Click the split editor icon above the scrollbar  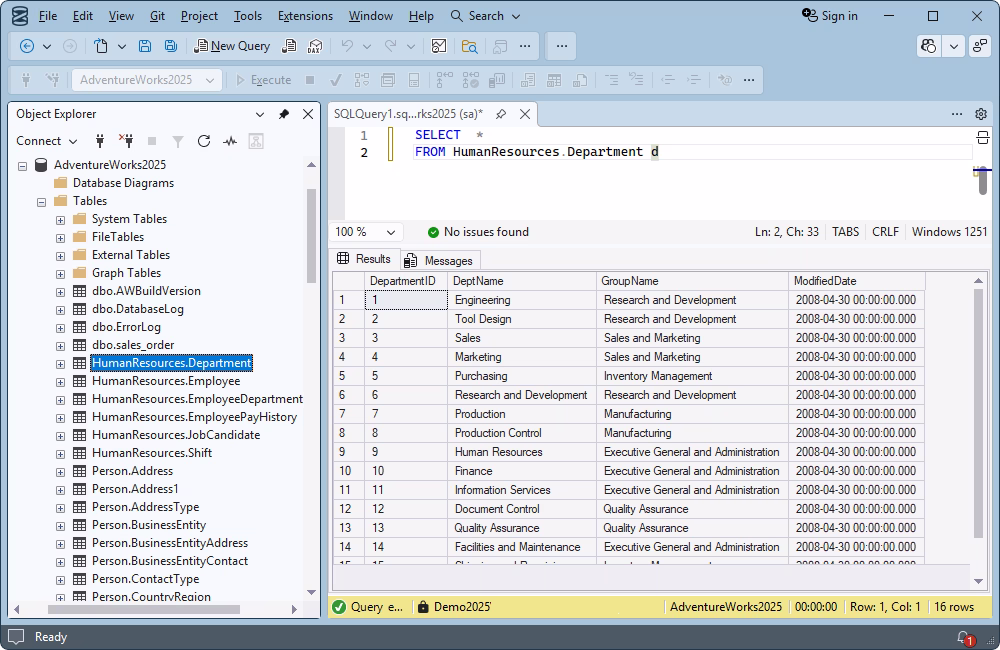pyautogui.click(x=982, y=137)
